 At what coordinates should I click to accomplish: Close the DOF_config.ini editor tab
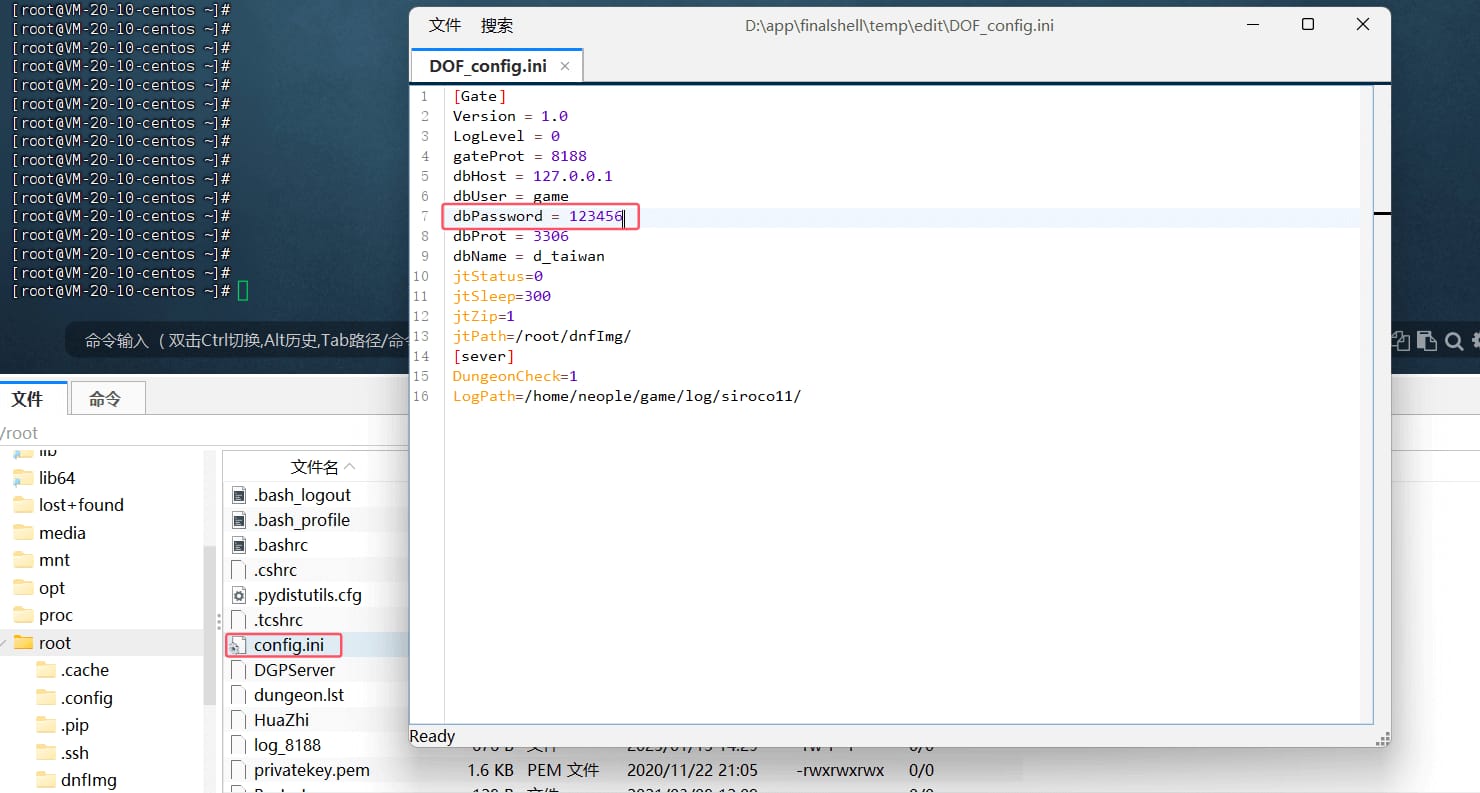(x=565, y=66)
